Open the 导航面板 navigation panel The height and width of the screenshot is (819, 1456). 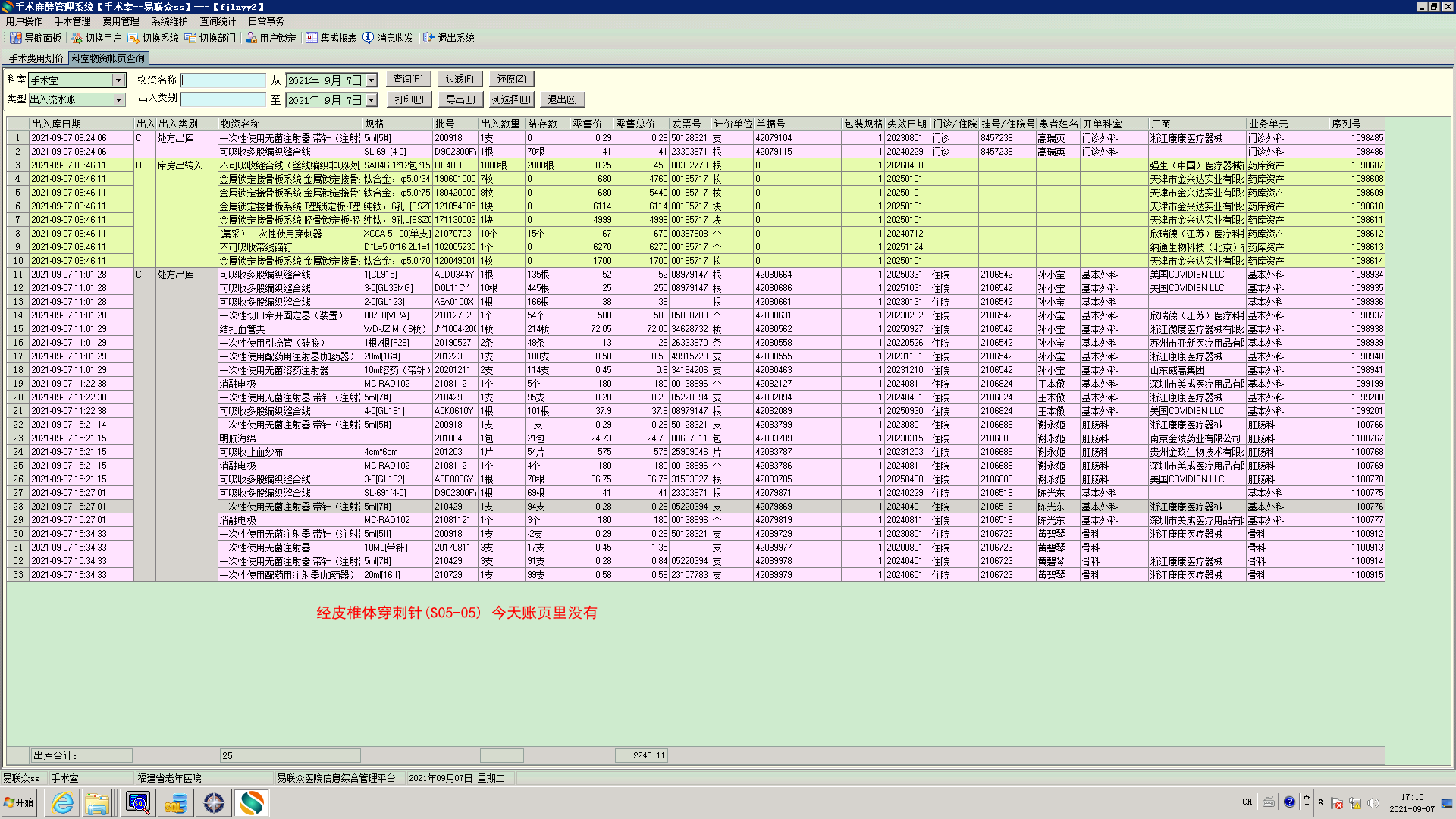point(36,38)
